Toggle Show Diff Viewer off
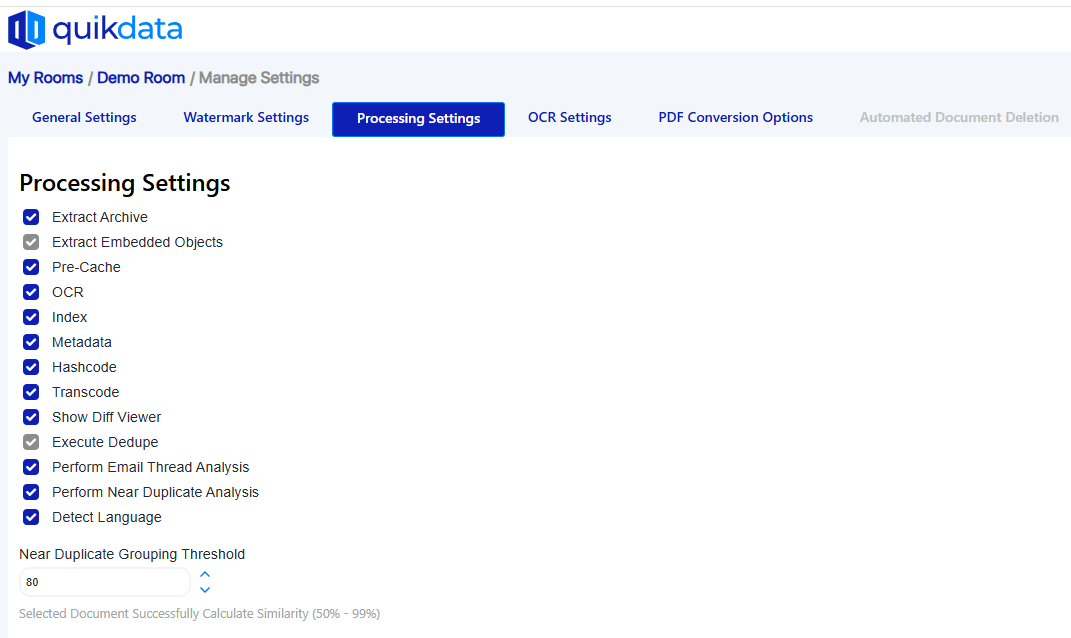 (30, 417)
